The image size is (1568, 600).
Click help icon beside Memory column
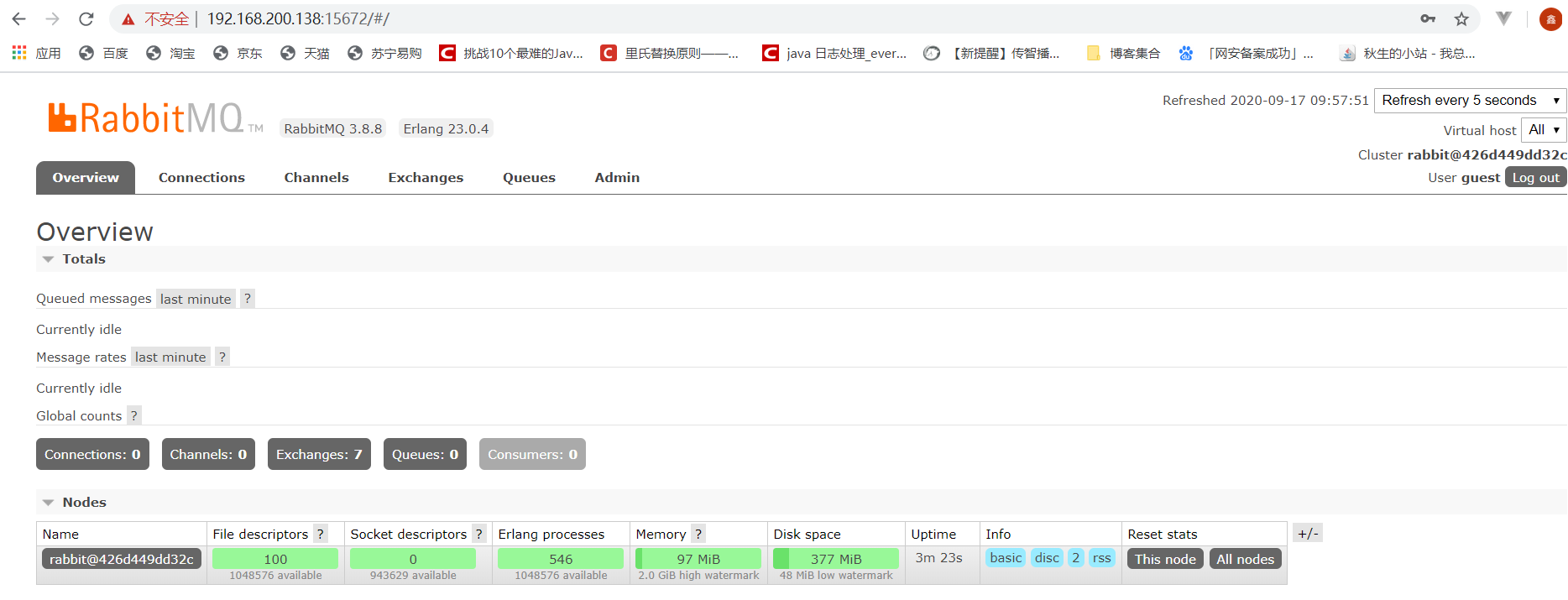(x=698, y=534)
